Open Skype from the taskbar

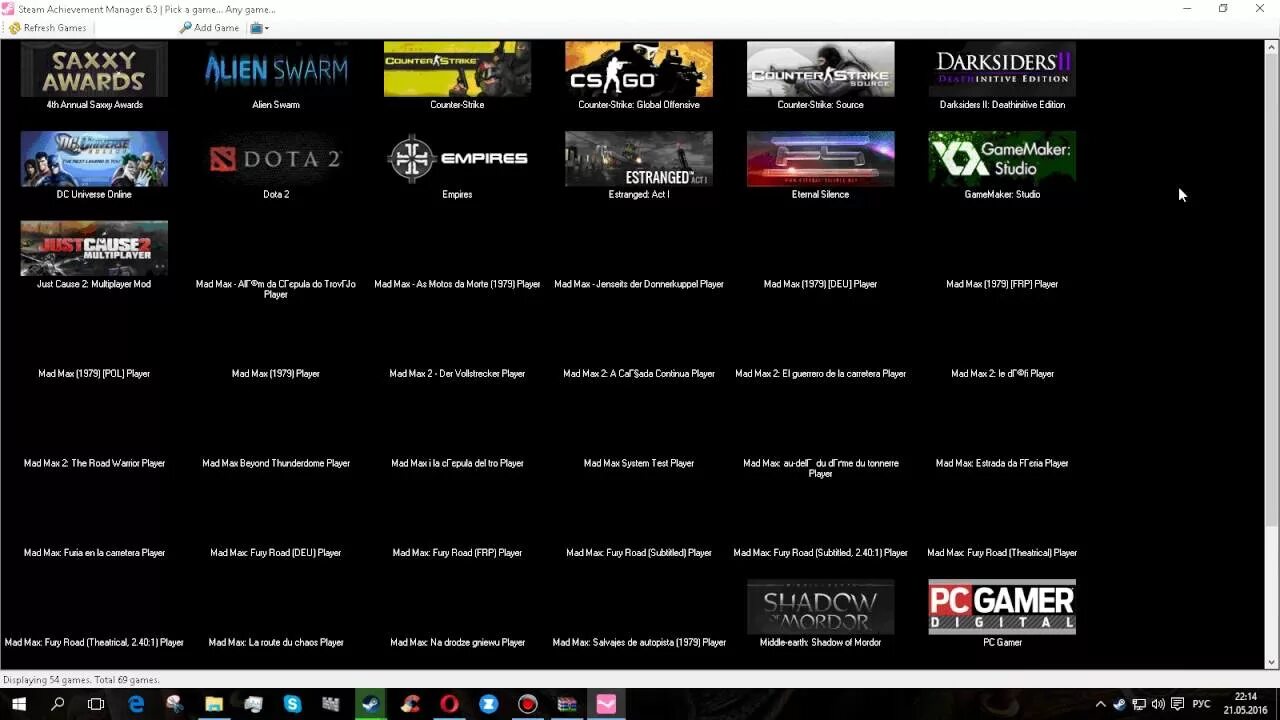tap(292, 704)
